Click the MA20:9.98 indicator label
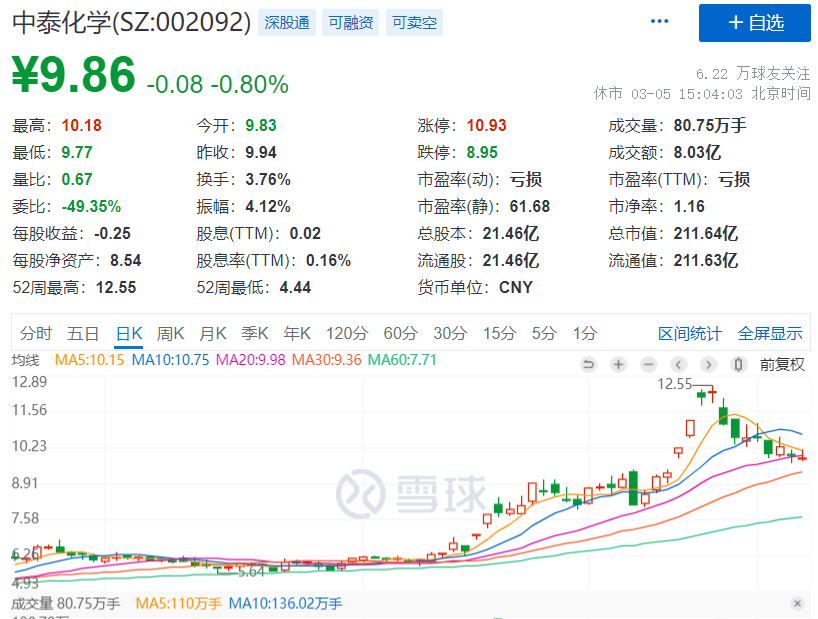818x619 pixels. pyautogui.click(x=251, y=360)
